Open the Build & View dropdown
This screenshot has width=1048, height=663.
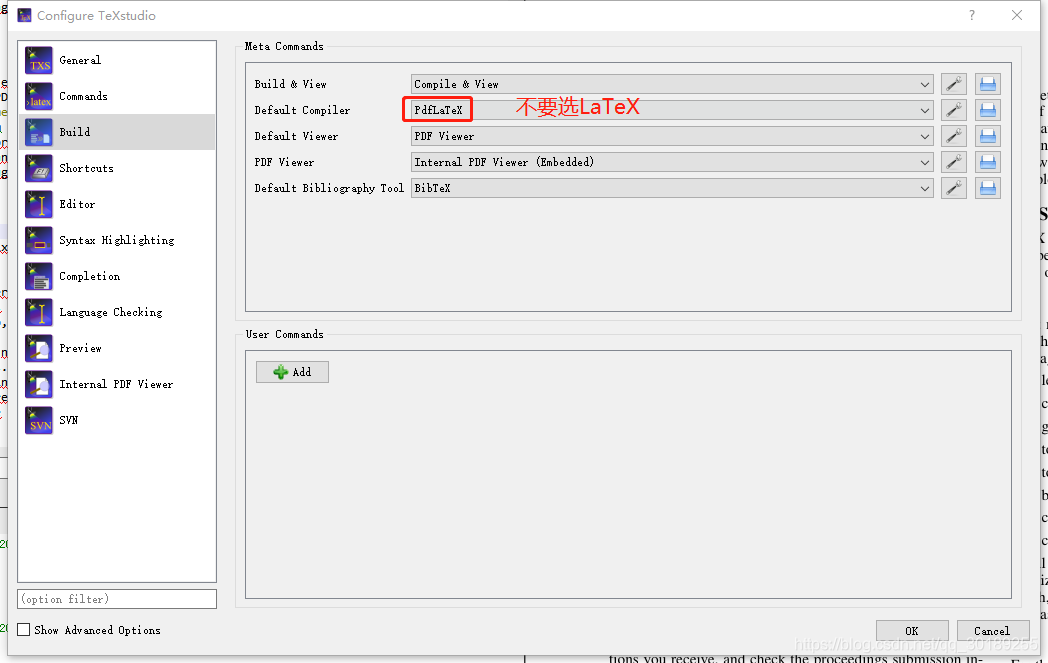(x=672, y=84)
